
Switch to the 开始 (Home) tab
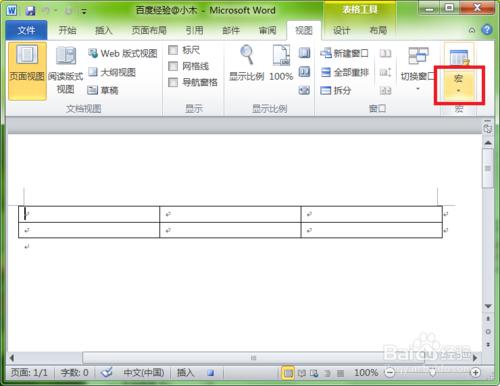tap(67, 30)
